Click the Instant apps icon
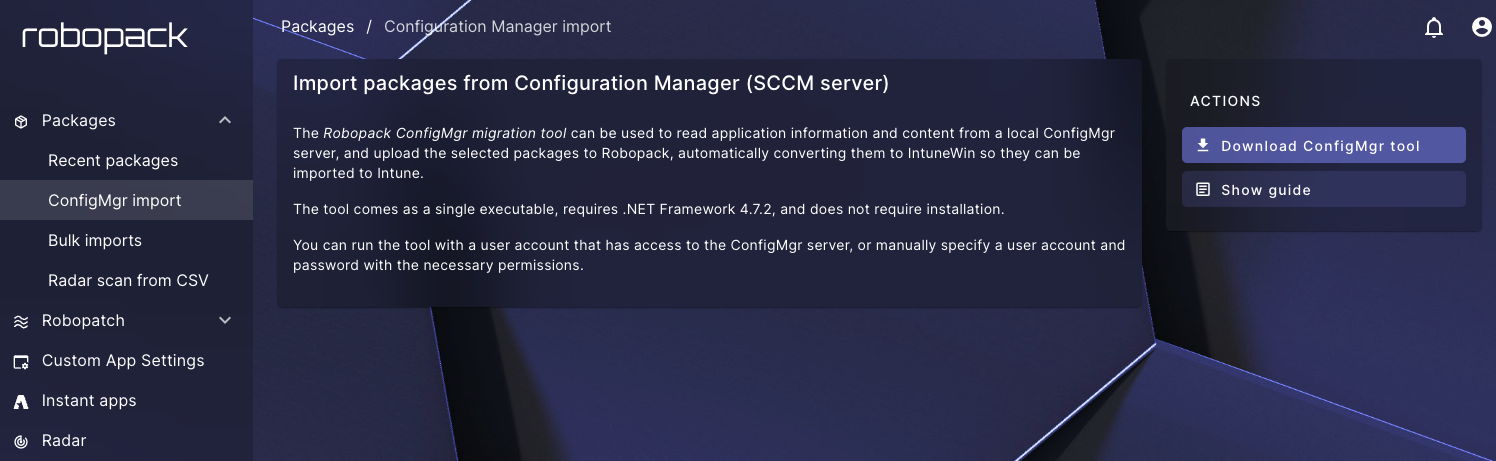The height and width of the screenshot is (461, 1496). [21, 402]
